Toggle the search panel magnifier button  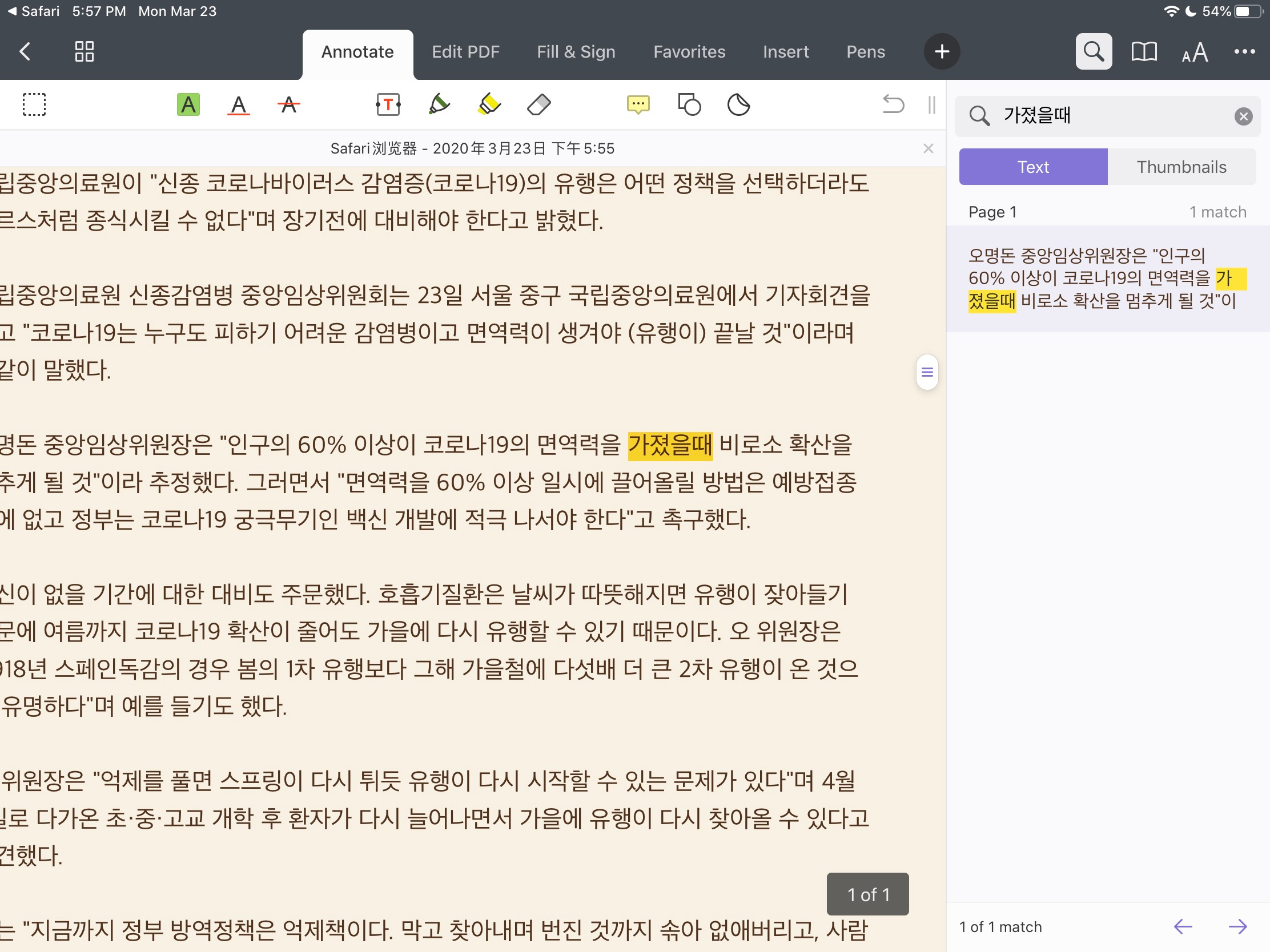pyautogui.click(x=1093, y=51)
